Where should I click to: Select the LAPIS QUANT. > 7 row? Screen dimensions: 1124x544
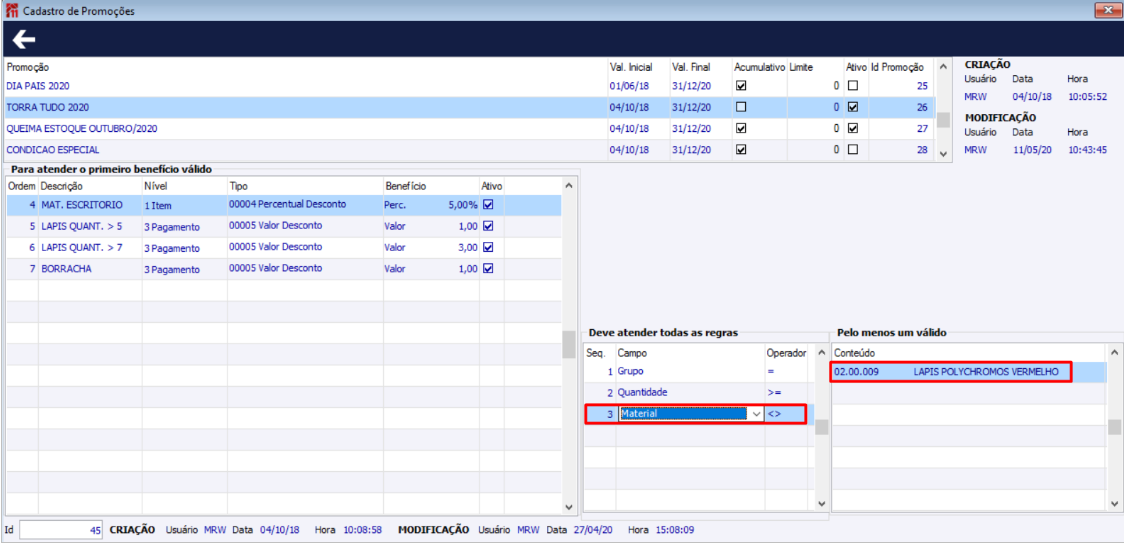pyautogui.click(x=284, y=247)
